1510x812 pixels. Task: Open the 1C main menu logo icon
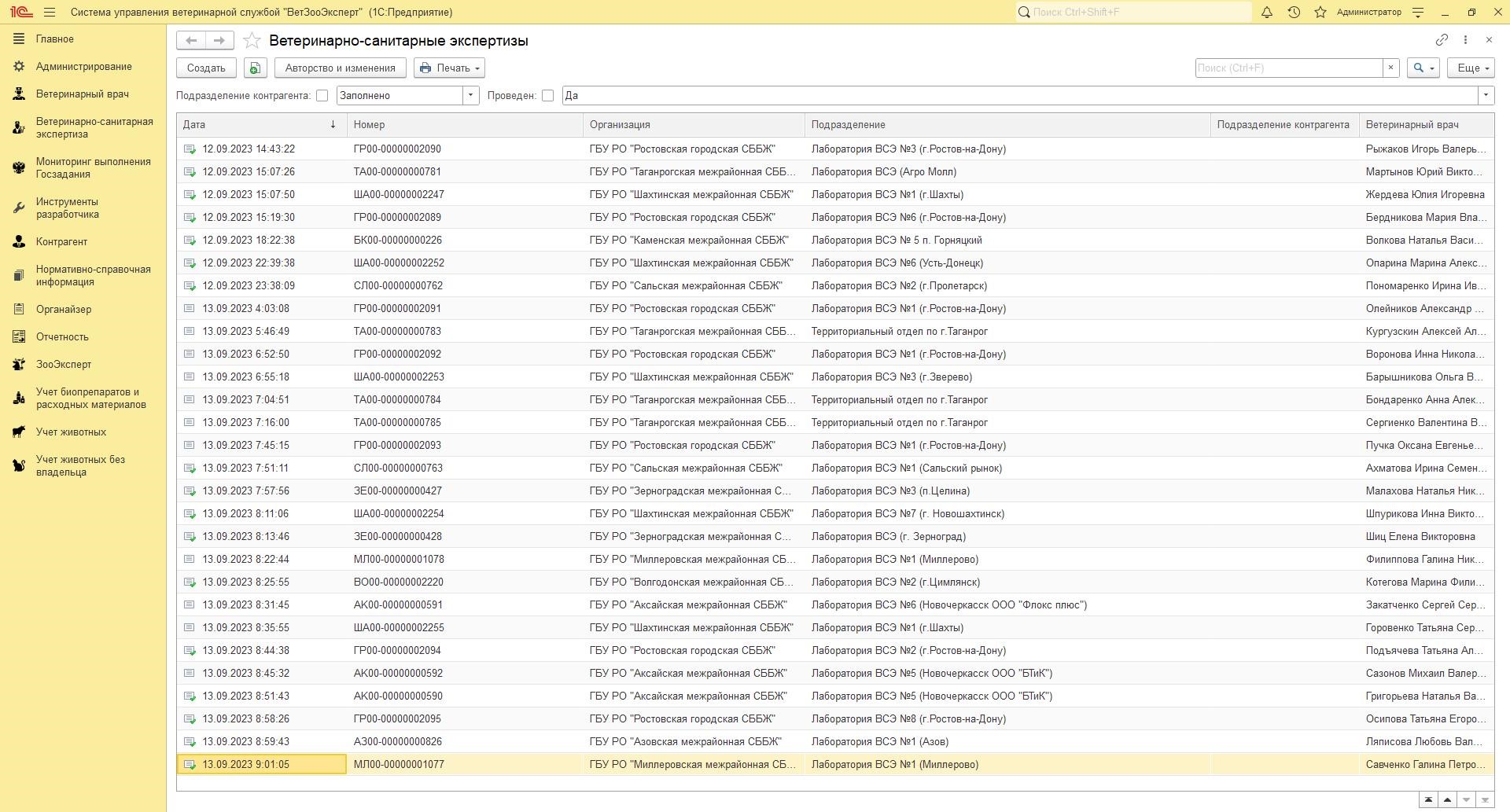(x=21, y=13)
